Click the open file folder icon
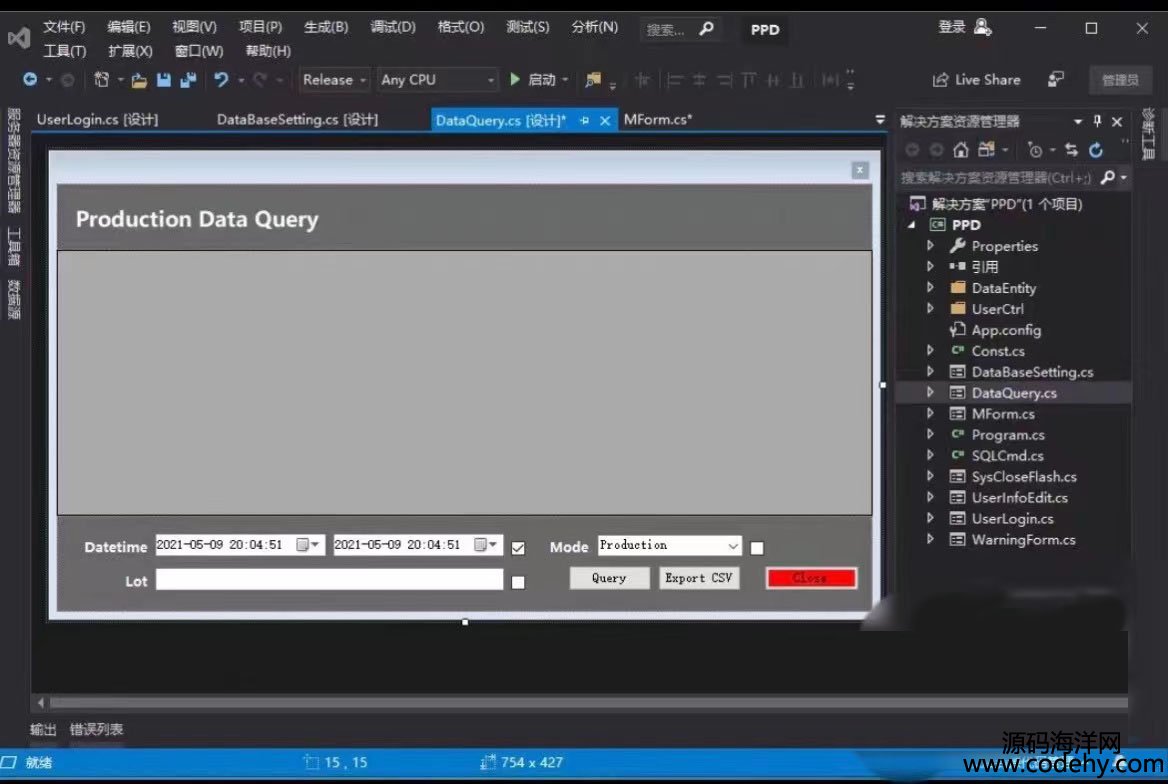 139,80
